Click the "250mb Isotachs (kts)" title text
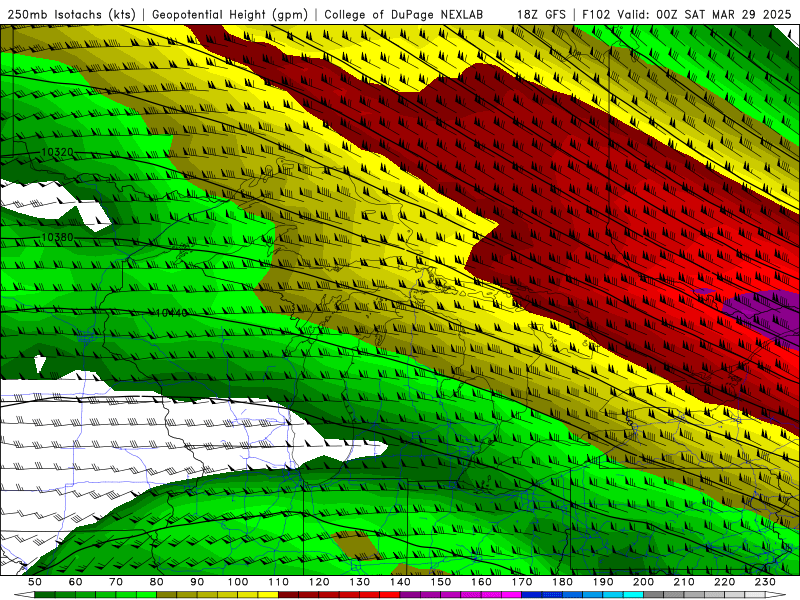This screenshot has height=600, width=800. [71, 14]
